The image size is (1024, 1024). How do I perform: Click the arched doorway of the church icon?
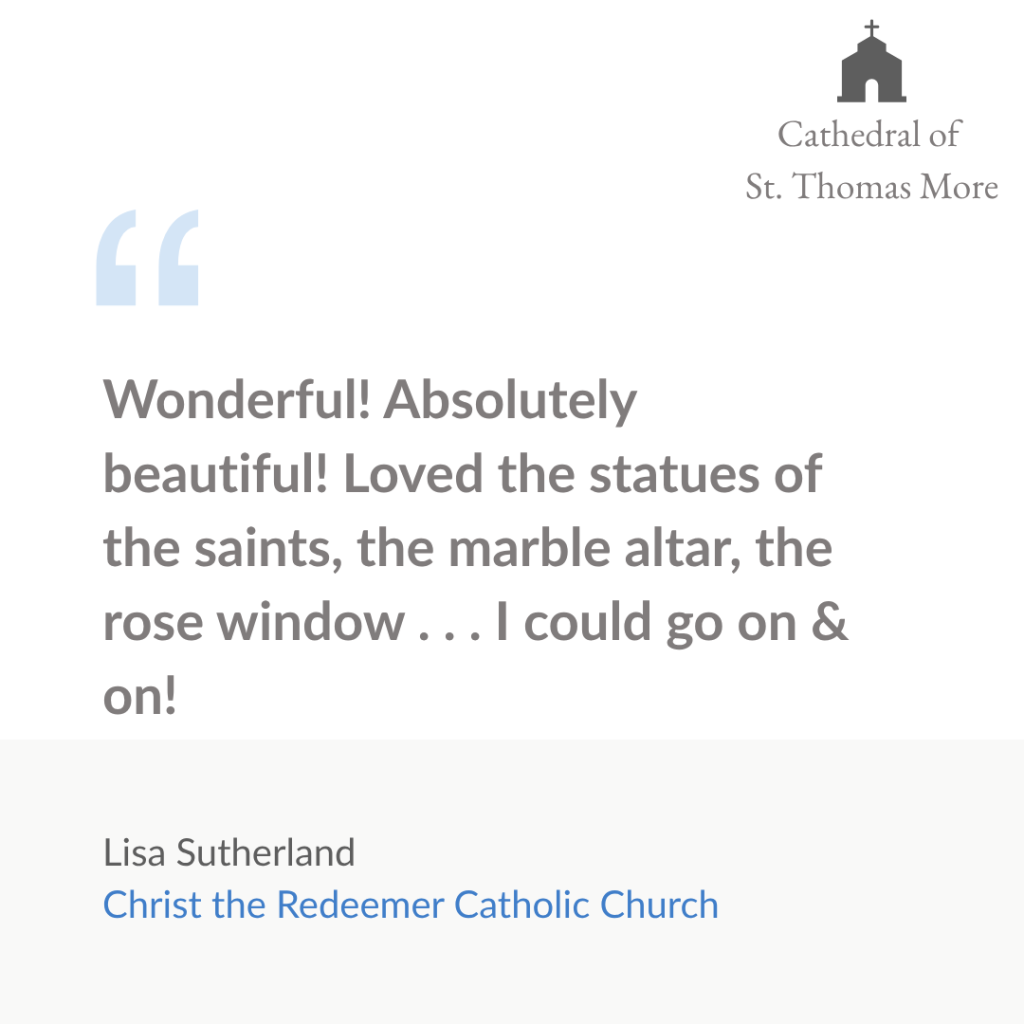pos(871,90)
